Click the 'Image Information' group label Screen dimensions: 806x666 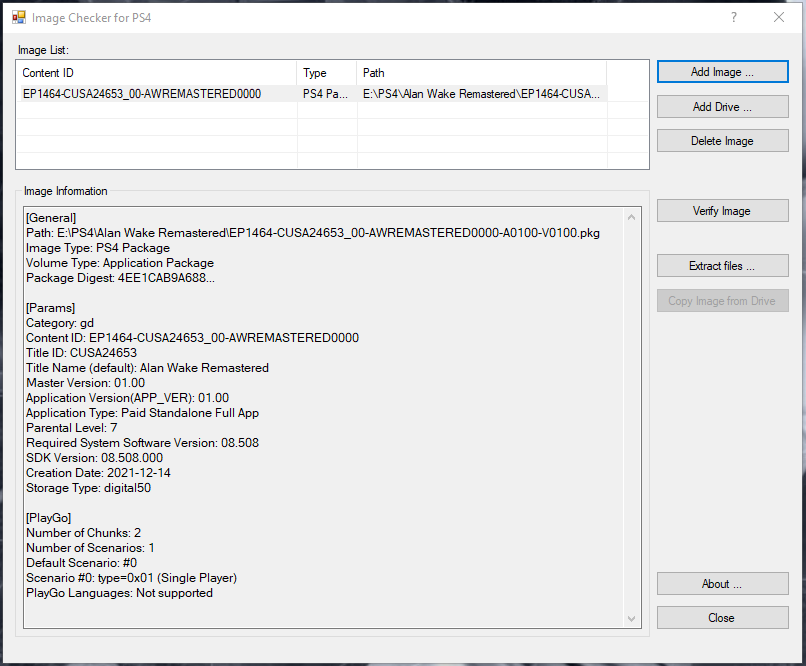66,191
